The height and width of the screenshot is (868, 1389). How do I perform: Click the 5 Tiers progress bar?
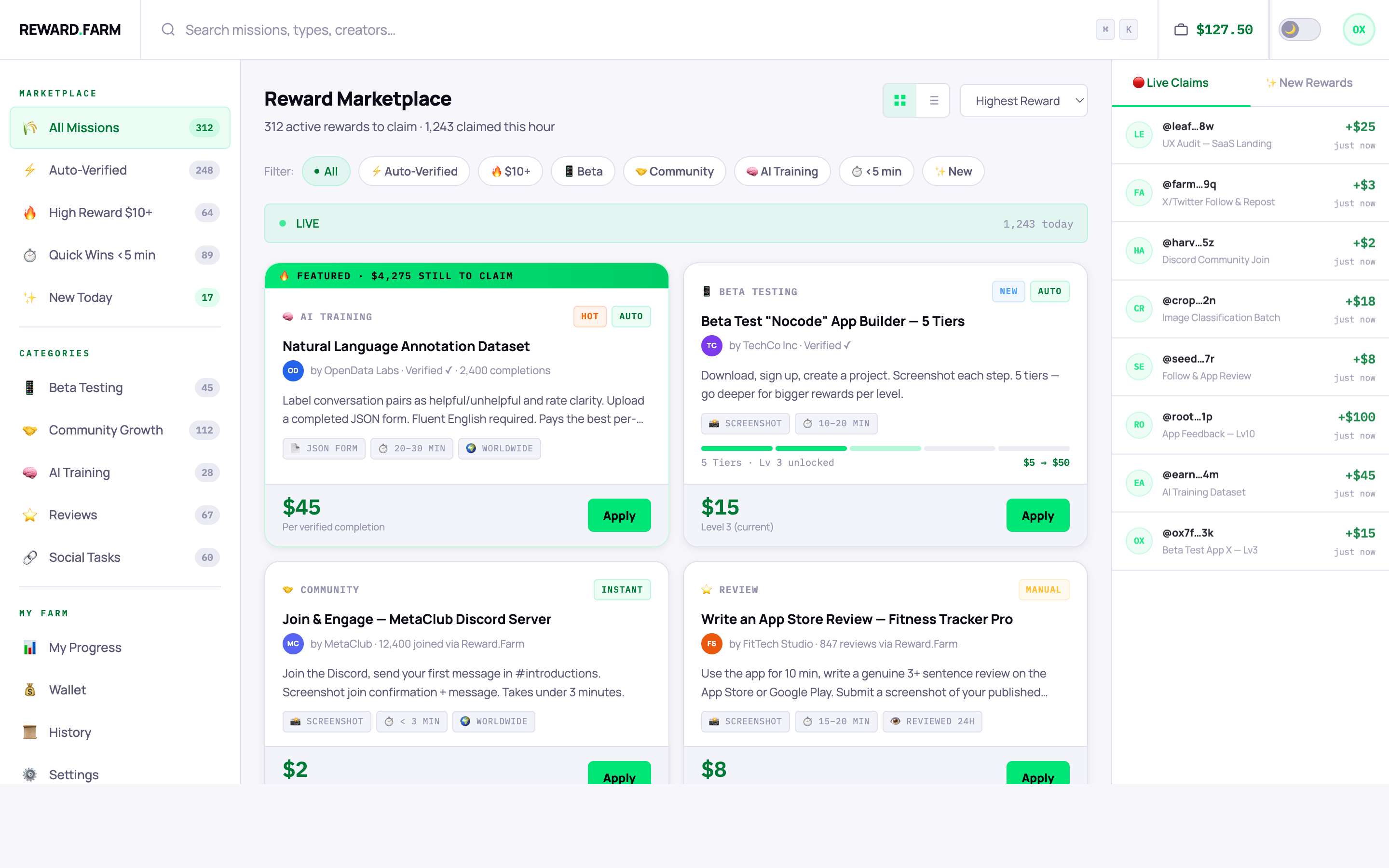tap(885, 448)
